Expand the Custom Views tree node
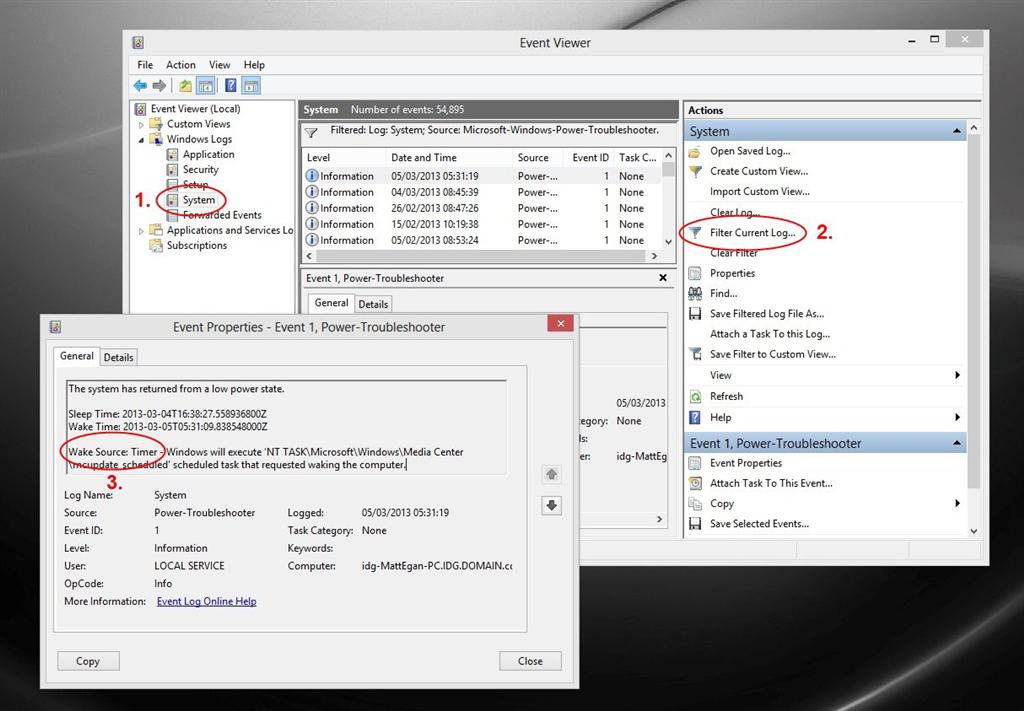 (141, 124)
